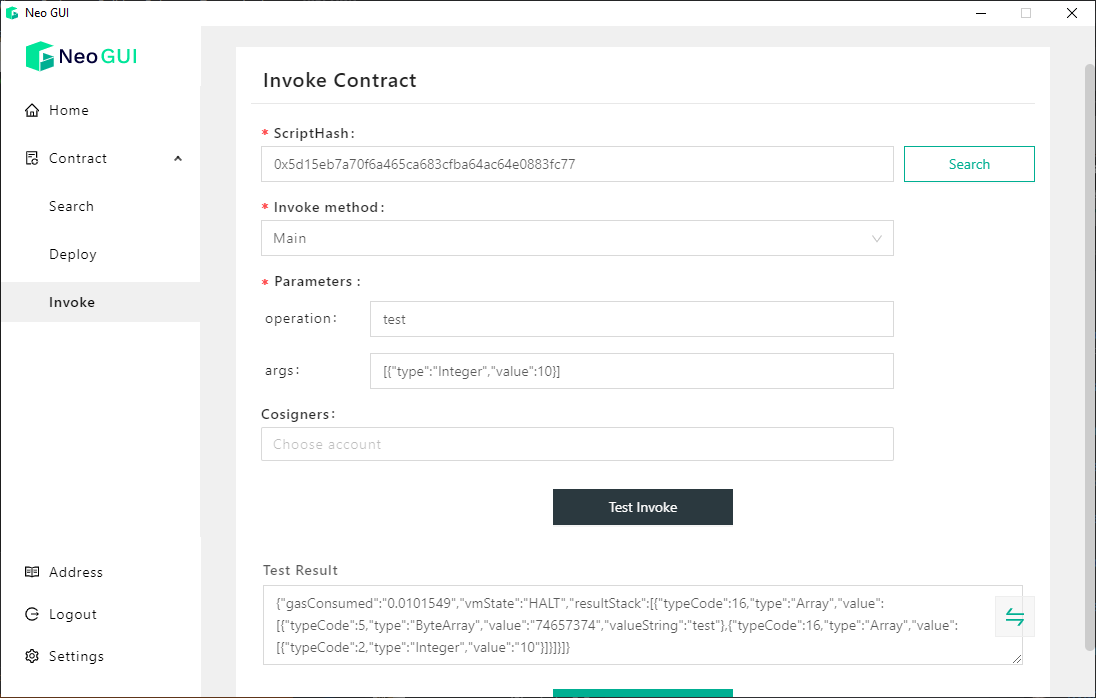
Task: Click the swap arrows icon beside Test Result
Action: pyautogui.click(x=1014, y=617)
